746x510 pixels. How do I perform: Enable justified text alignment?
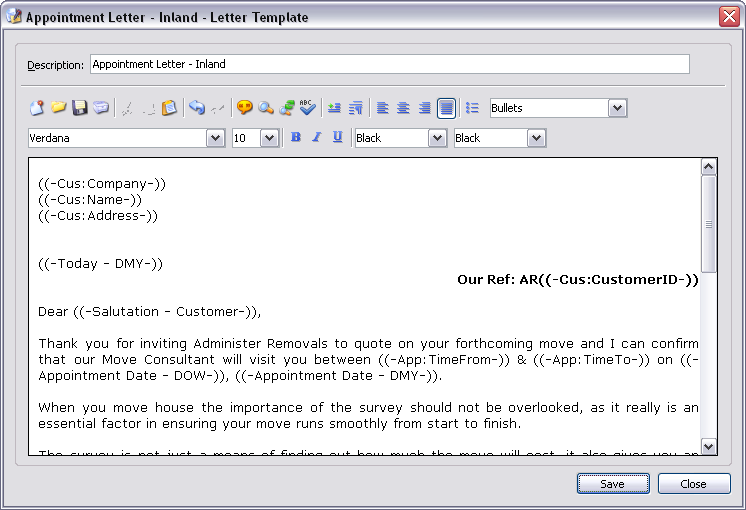(446, 108)
